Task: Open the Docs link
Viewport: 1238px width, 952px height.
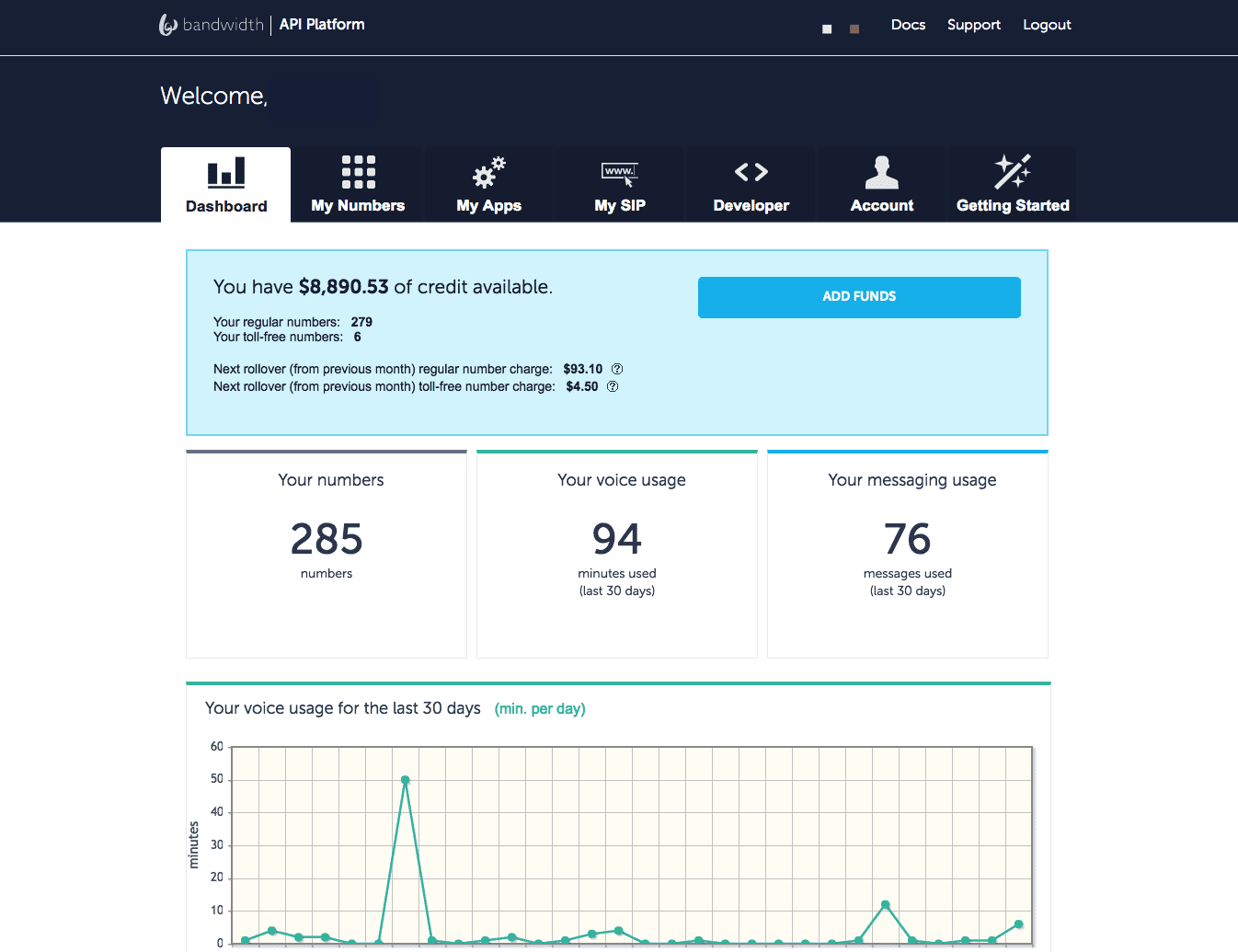Action: pyautogui.click(x=908, y=25)
